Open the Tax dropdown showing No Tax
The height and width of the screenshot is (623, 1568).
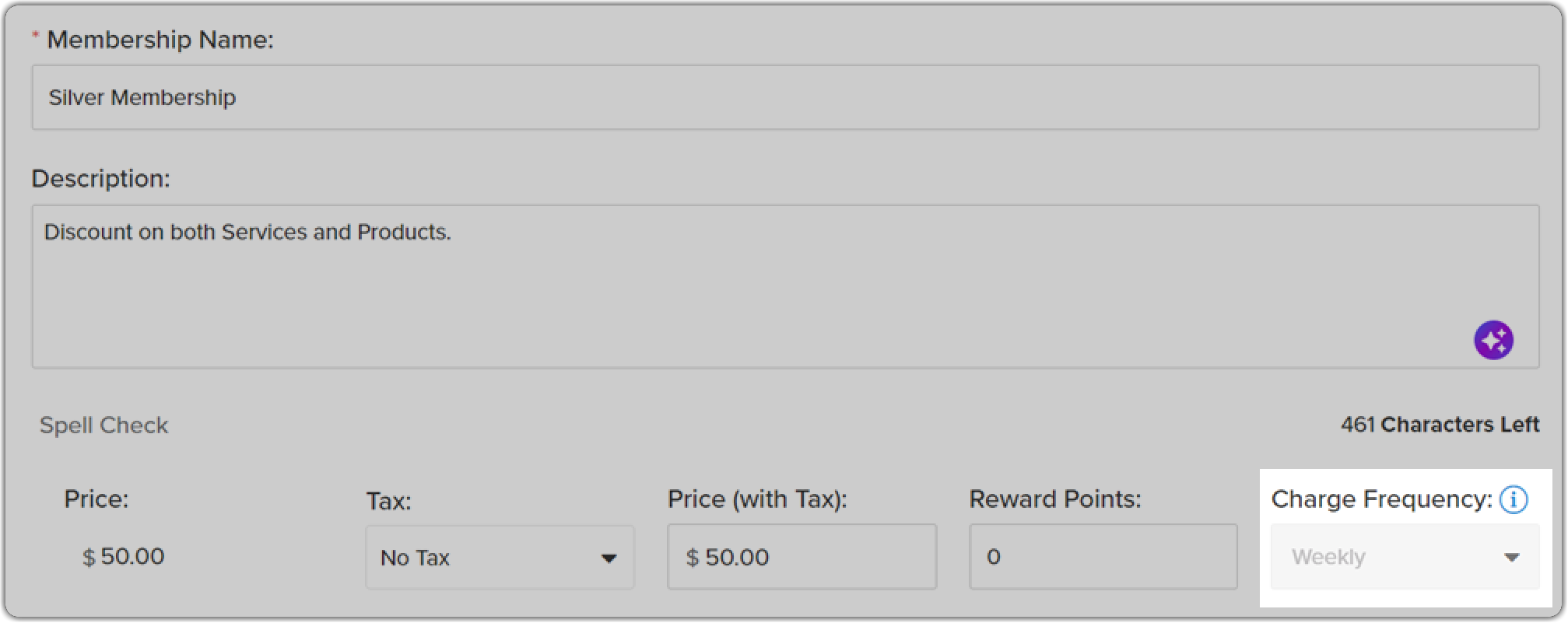coord(500,557)
